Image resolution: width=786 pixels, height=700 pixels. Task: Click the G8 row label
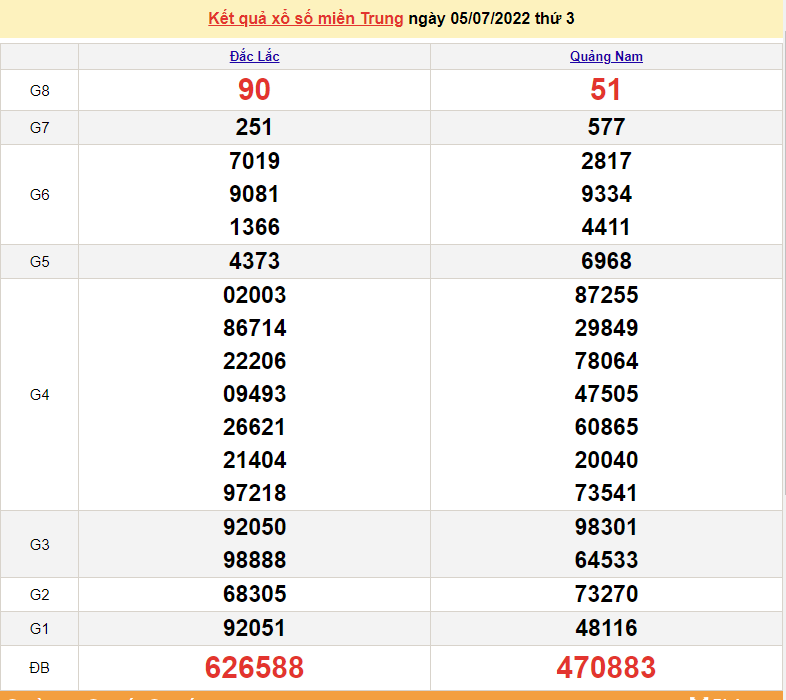[40, 91]
